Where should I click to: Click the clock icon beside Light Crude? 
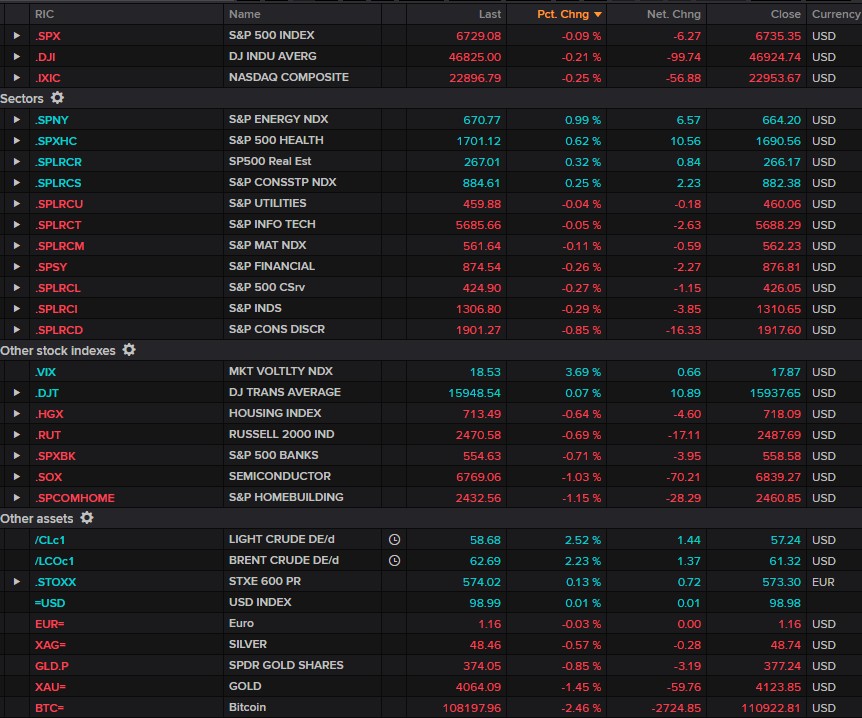(394, 539)
